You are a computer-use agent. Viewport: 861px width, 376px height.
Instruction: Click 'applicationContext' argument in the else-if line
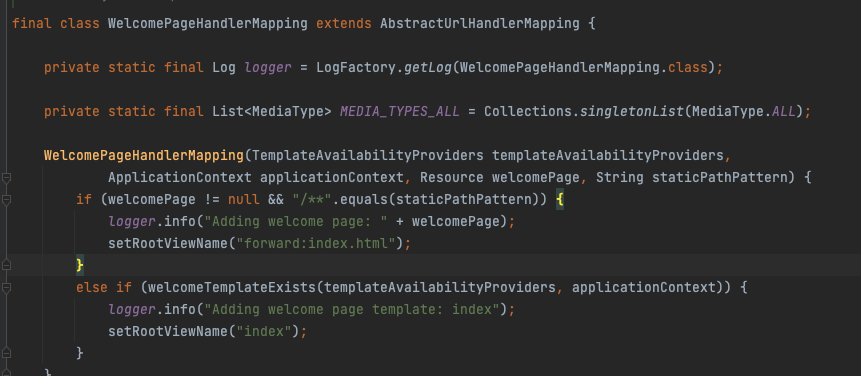click(644, 287)
